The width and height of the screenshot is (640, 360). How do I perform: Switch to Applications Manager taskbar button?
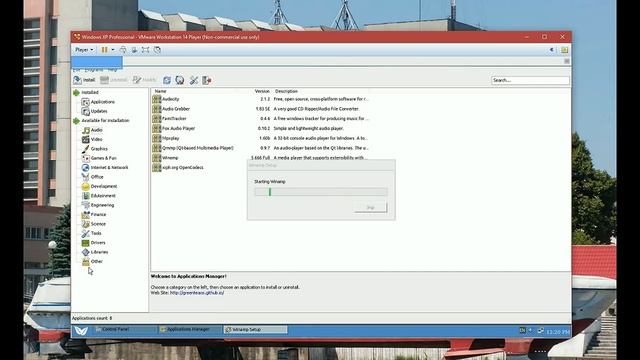point(190,329)
